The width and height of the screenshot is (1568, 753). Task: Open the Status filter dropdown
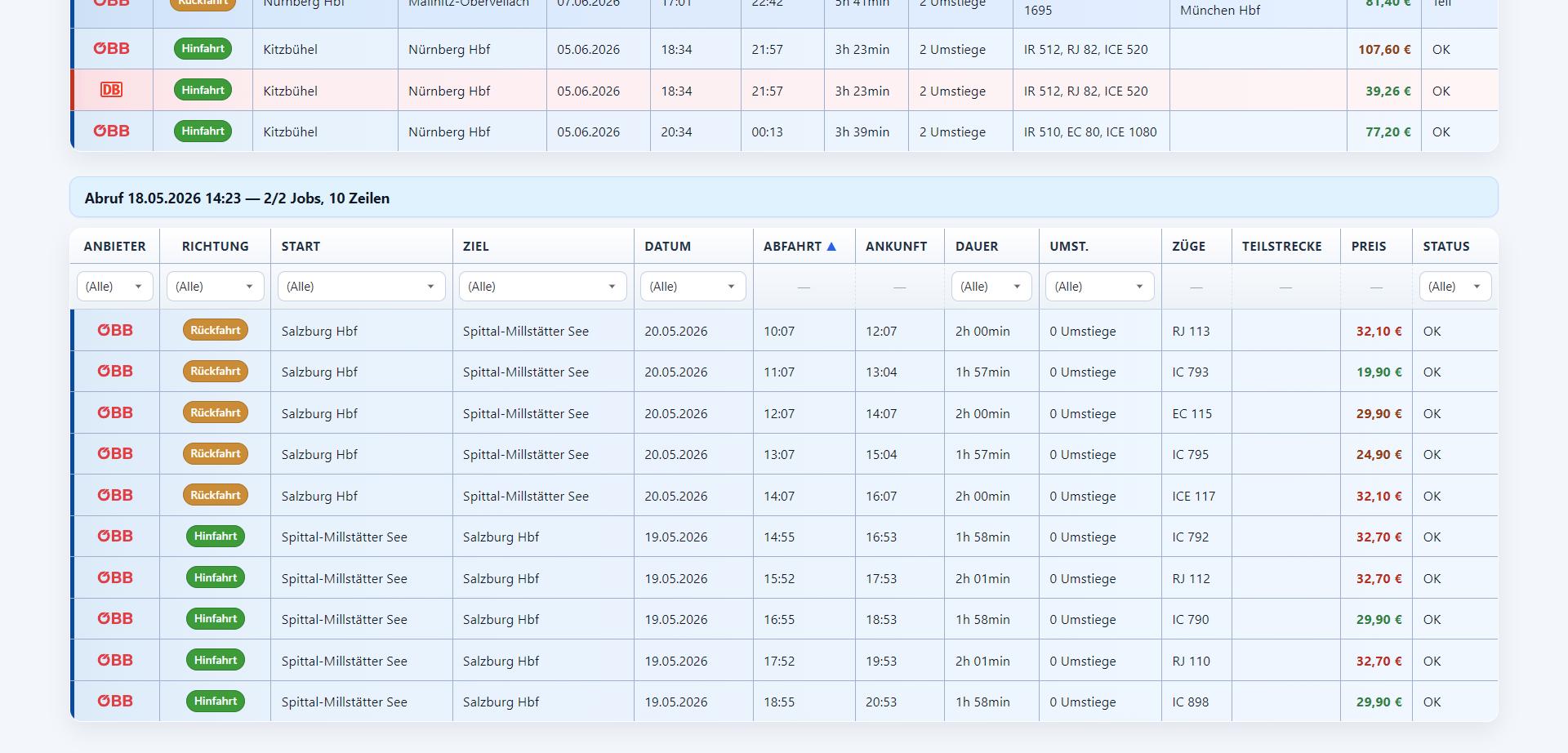point(1455,287)
